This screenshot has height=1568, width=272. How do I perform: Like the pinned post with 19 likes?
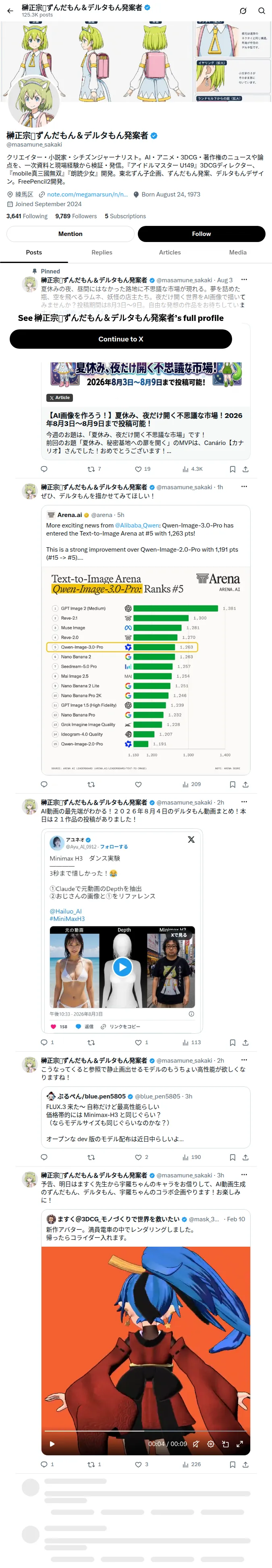pyautogui.click(x=142, y=469)
